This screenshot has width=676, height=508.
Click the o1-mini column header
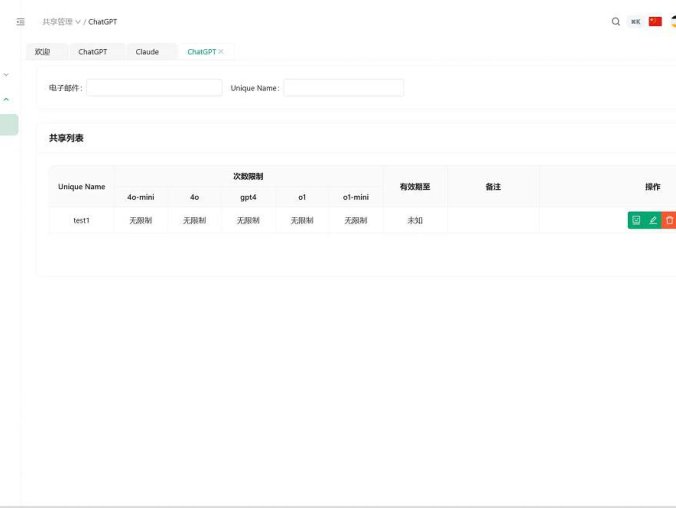click(356, 197)
